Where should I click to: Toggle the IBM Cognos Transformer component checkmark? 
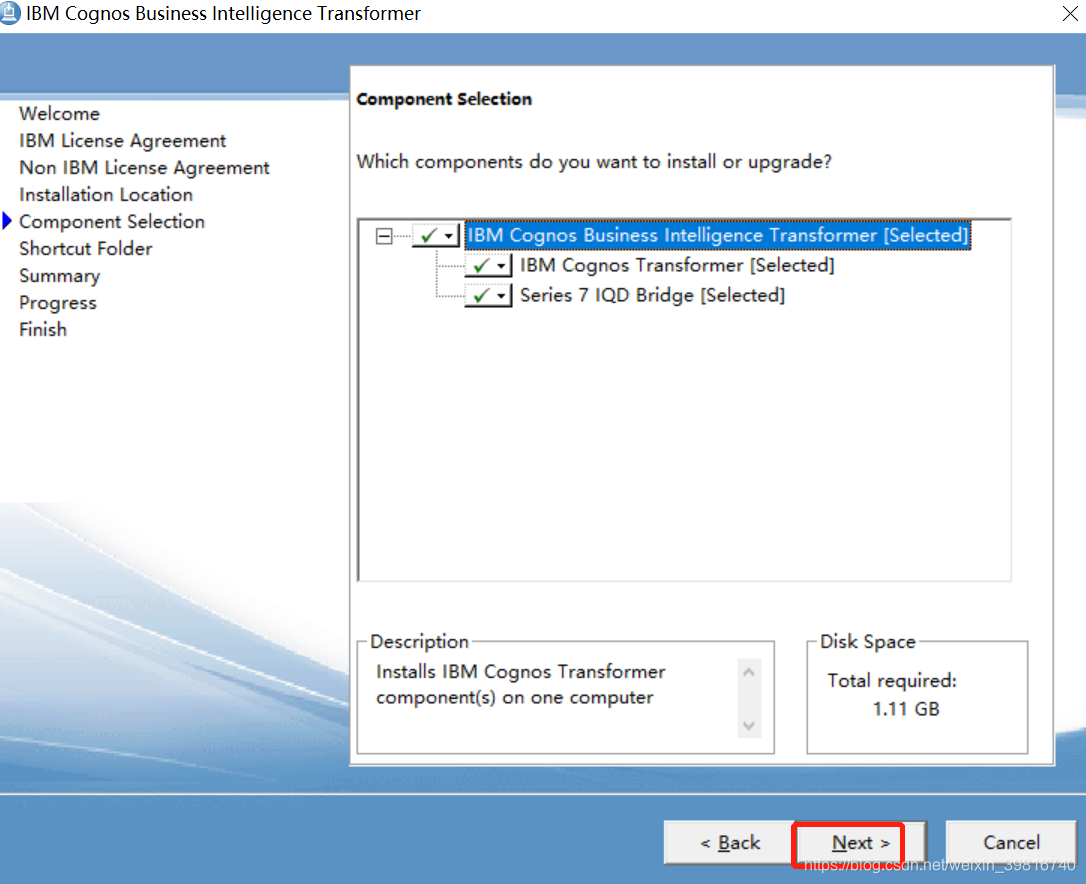click(482, 265)
